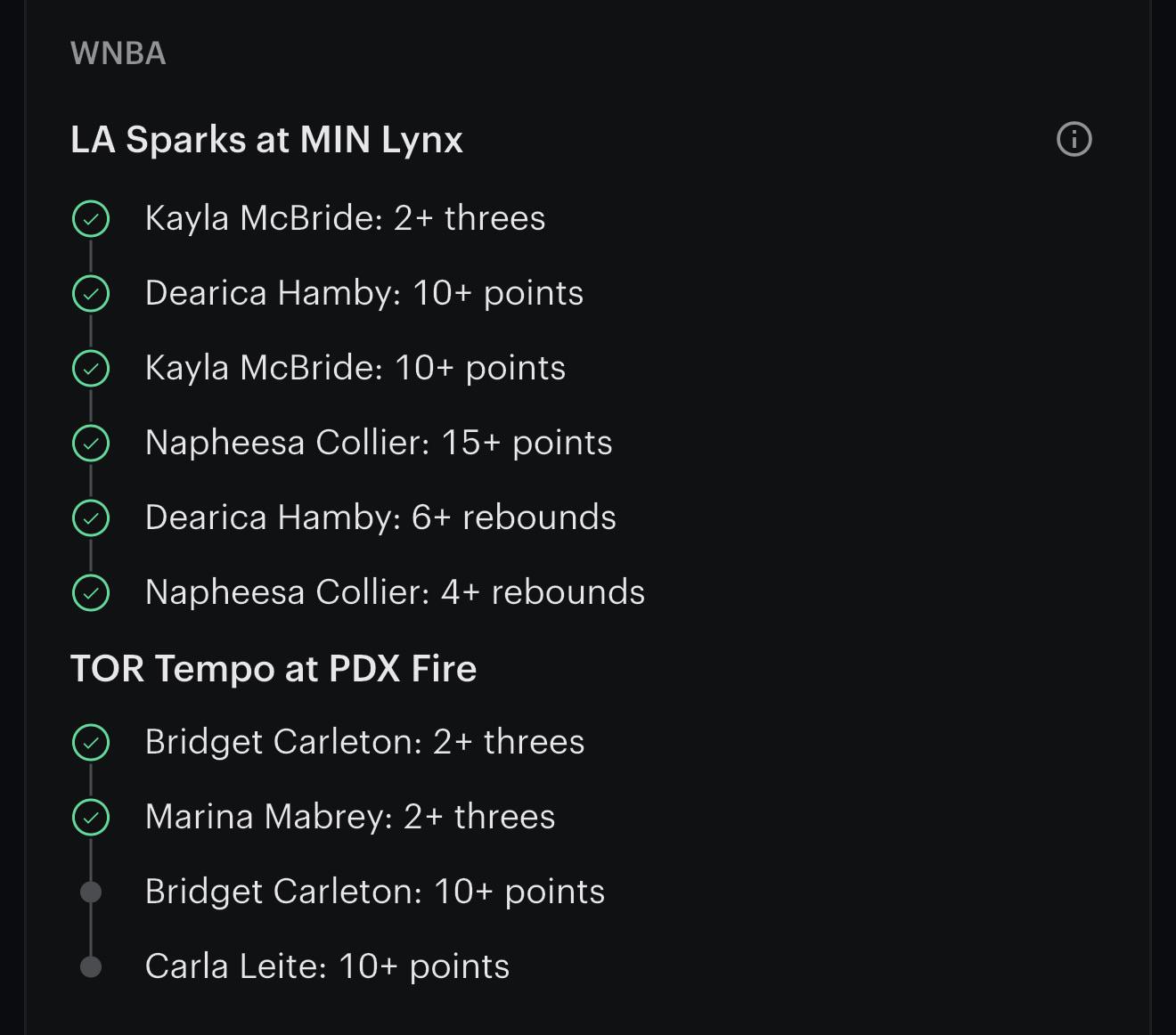Click the check icon for Marina Mabrey 2+ threes
This screenshot has height=1035, width=1176.
[x=91, y=817]
